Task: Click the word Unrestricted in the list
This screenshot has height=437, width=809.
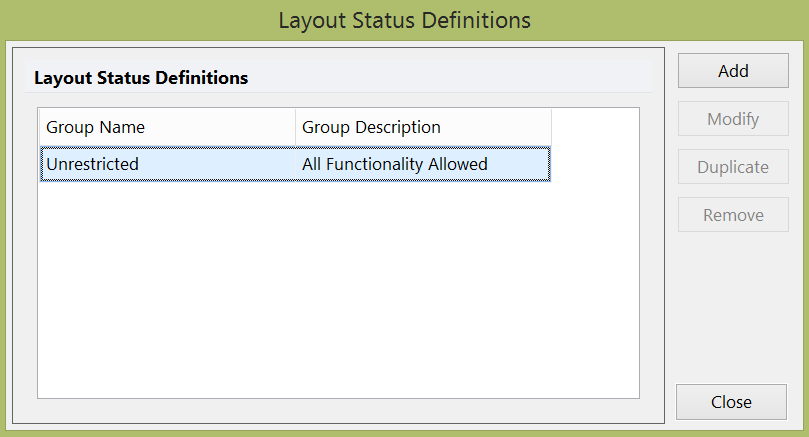Action: coord(92,164)
